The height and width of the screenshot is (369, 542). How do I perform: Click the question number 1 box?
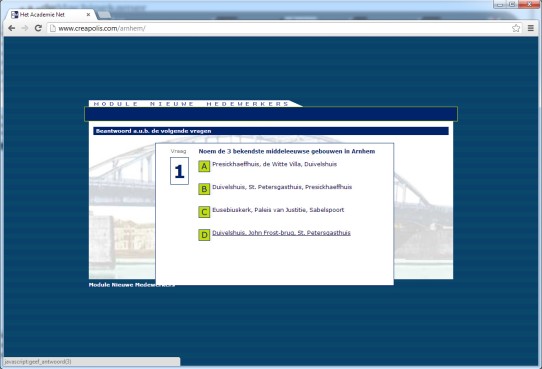[179, 171]
